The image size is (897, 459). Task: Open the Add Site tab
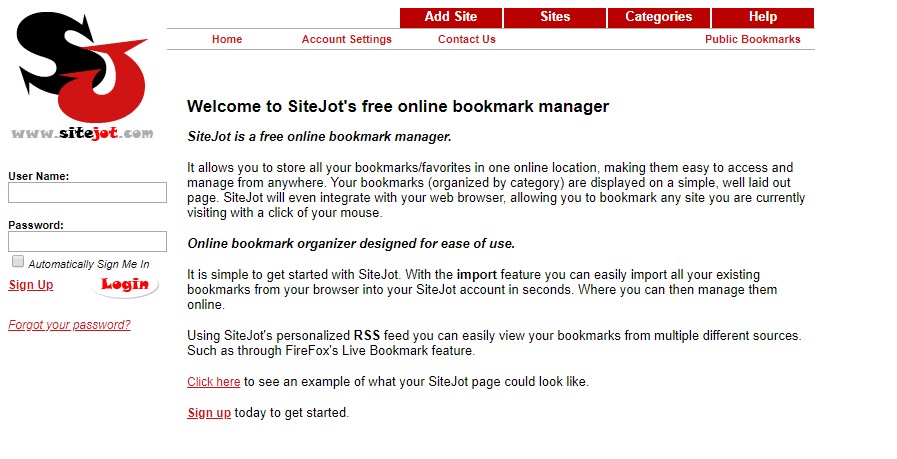pos(451,17)
